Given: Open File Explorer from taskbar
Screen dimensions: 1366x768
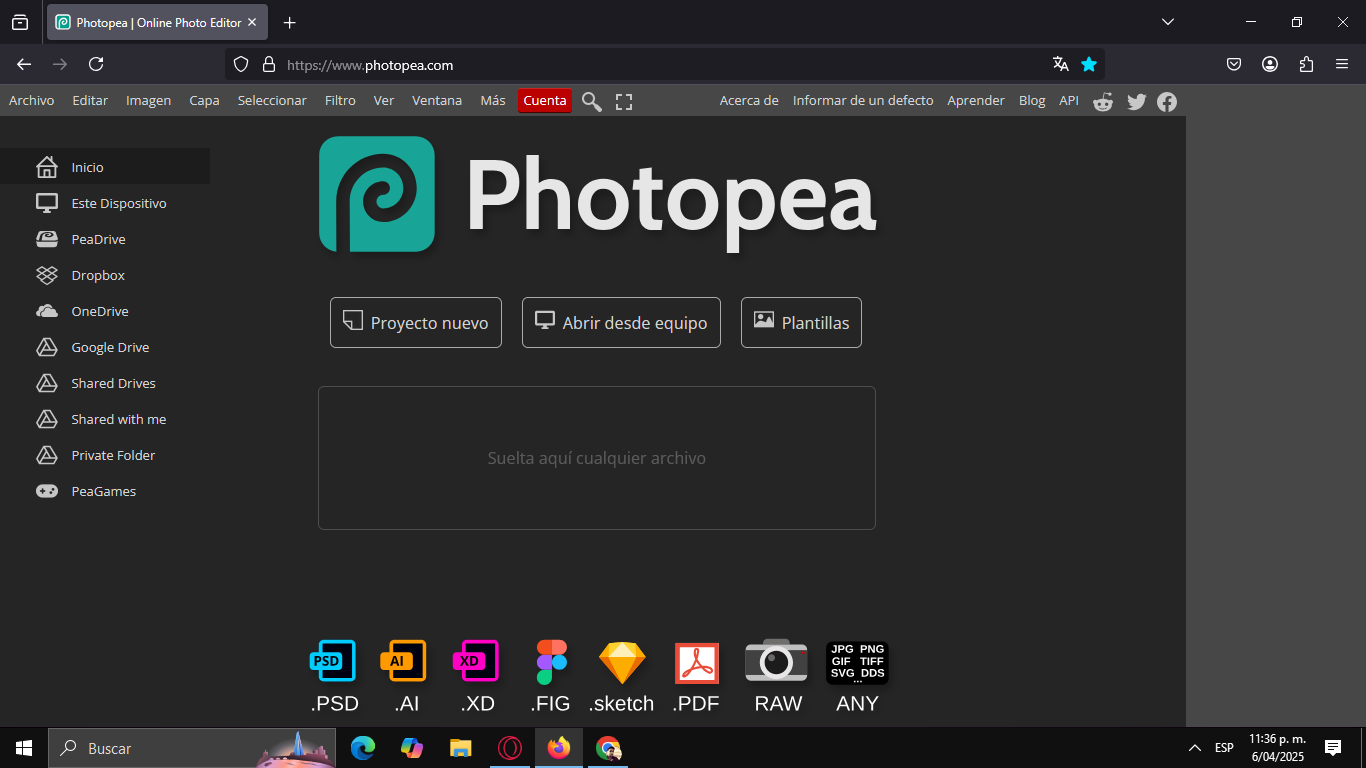Looking at the screenshot, I should (x=460, y=748).
